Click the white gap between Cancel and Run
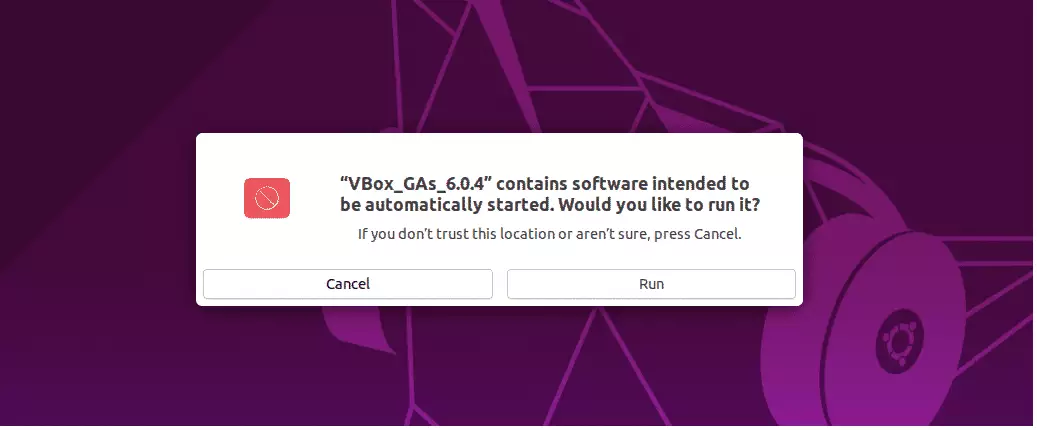This screenshot has height=430, width=1037. [x=499, y=284]
